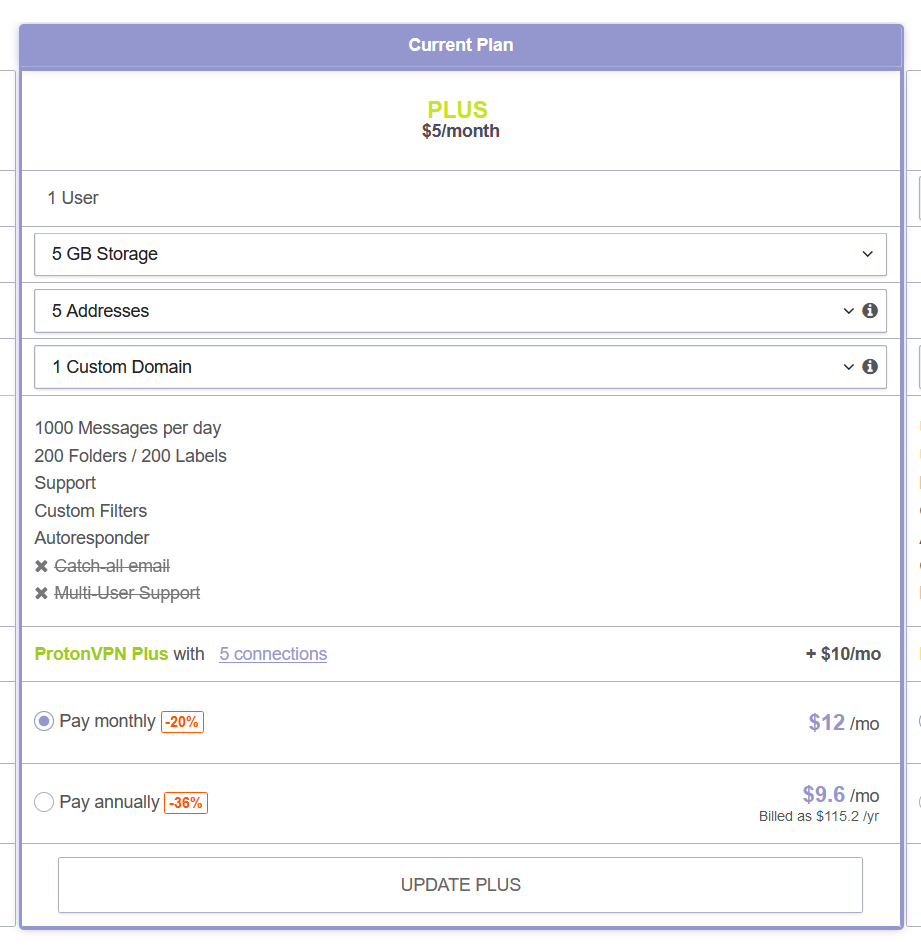Click the UPDATE PLUS button
The width and height of the screenshot is (921, 951).
pyautogui.click(x=460, y=885)
